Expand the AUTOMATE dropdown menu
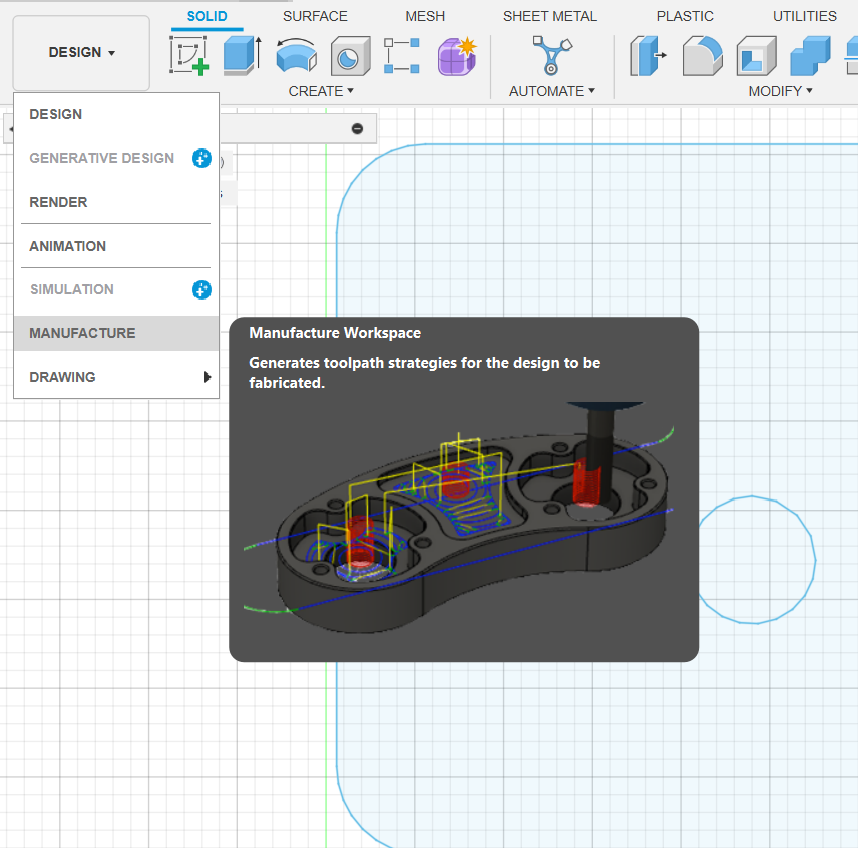Viewport: 858px width, 848px height. [552, 91]
